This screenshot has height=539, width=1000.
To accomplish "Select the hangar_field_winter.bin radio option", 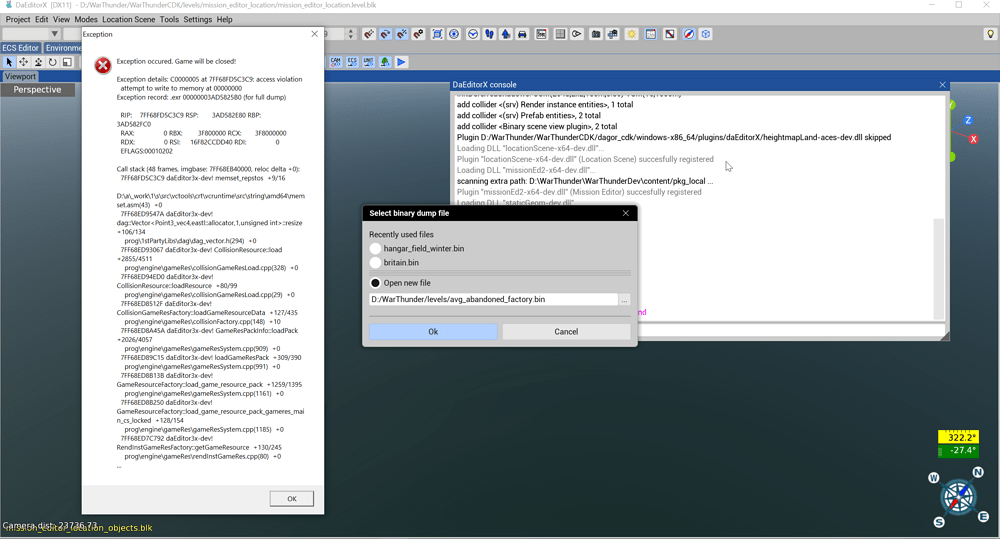I will [x=375, y=248].
